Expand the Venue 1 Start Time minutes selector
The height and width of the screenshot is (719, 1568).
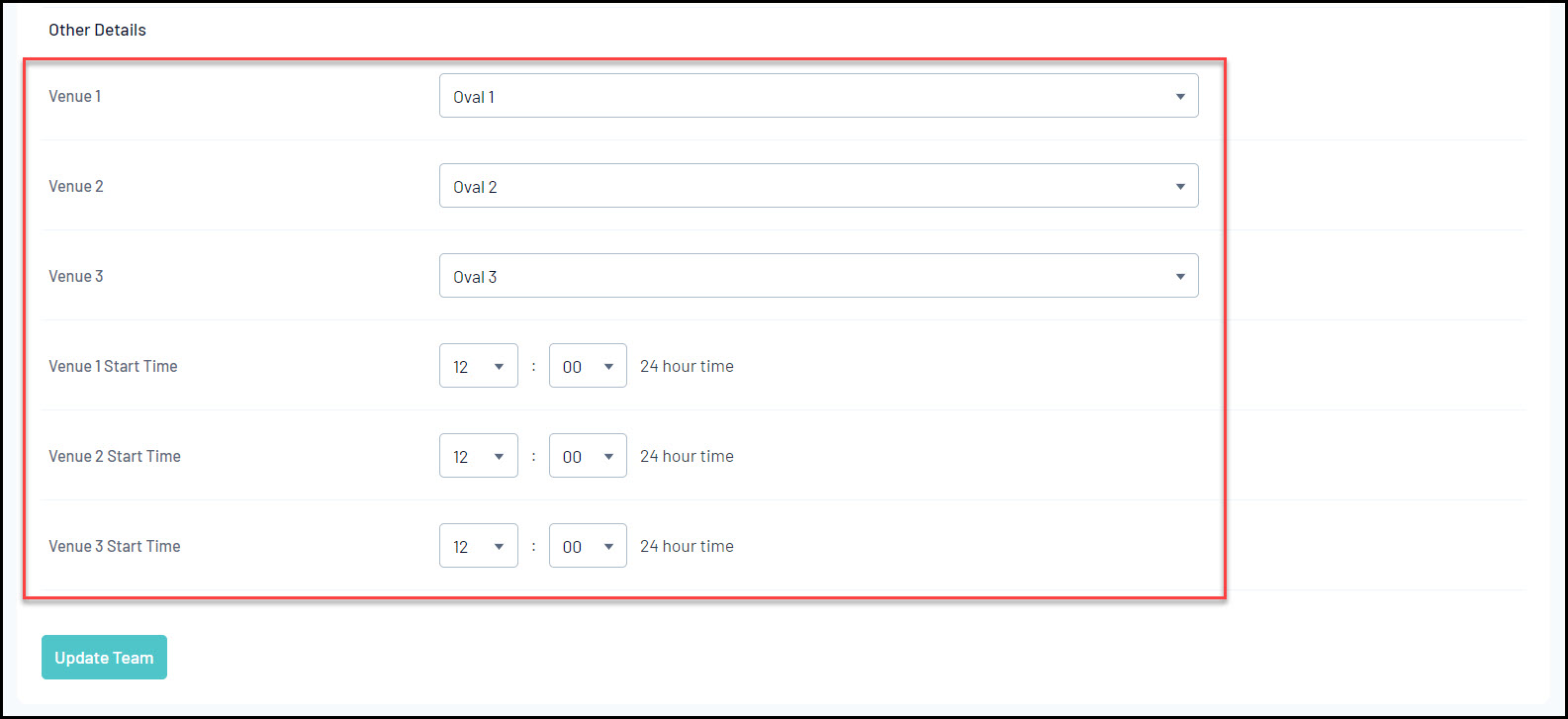[x=588, y=366]
